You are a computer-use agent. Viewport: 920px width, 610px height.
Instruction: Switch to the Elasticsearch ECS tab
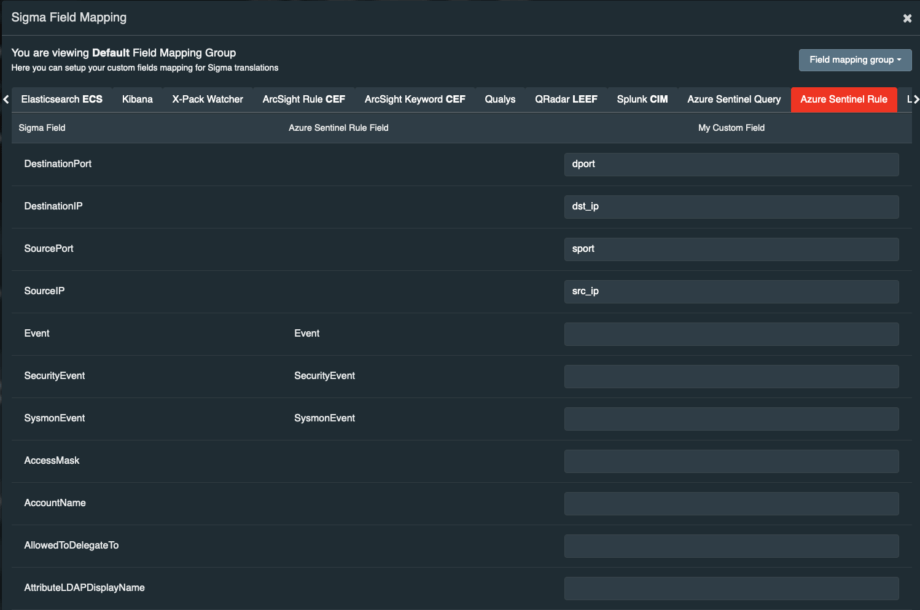click(62, 99)
